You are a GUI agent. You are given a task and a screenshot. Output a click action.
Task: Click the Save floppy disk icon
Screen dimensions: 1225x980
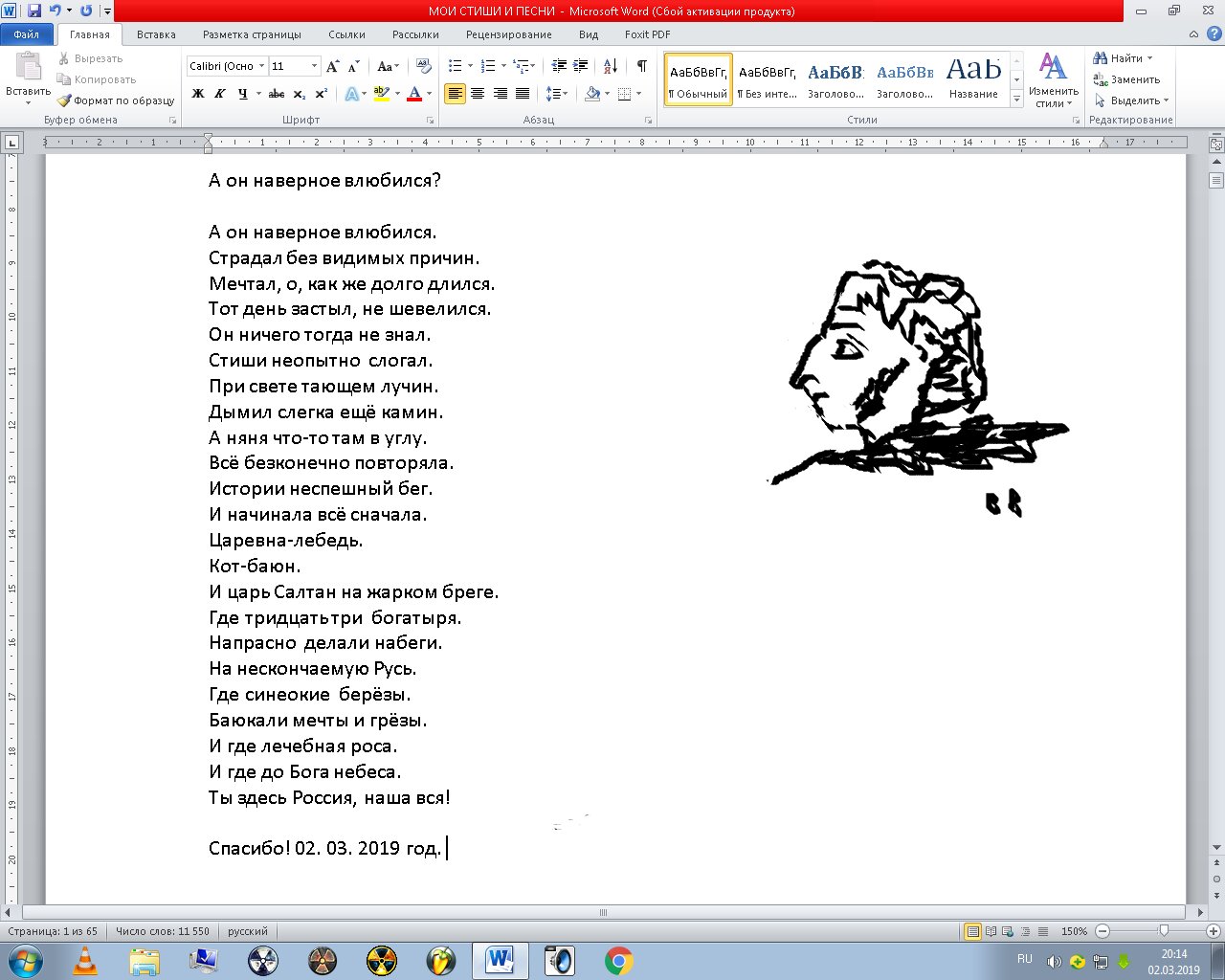coord(34,11)
